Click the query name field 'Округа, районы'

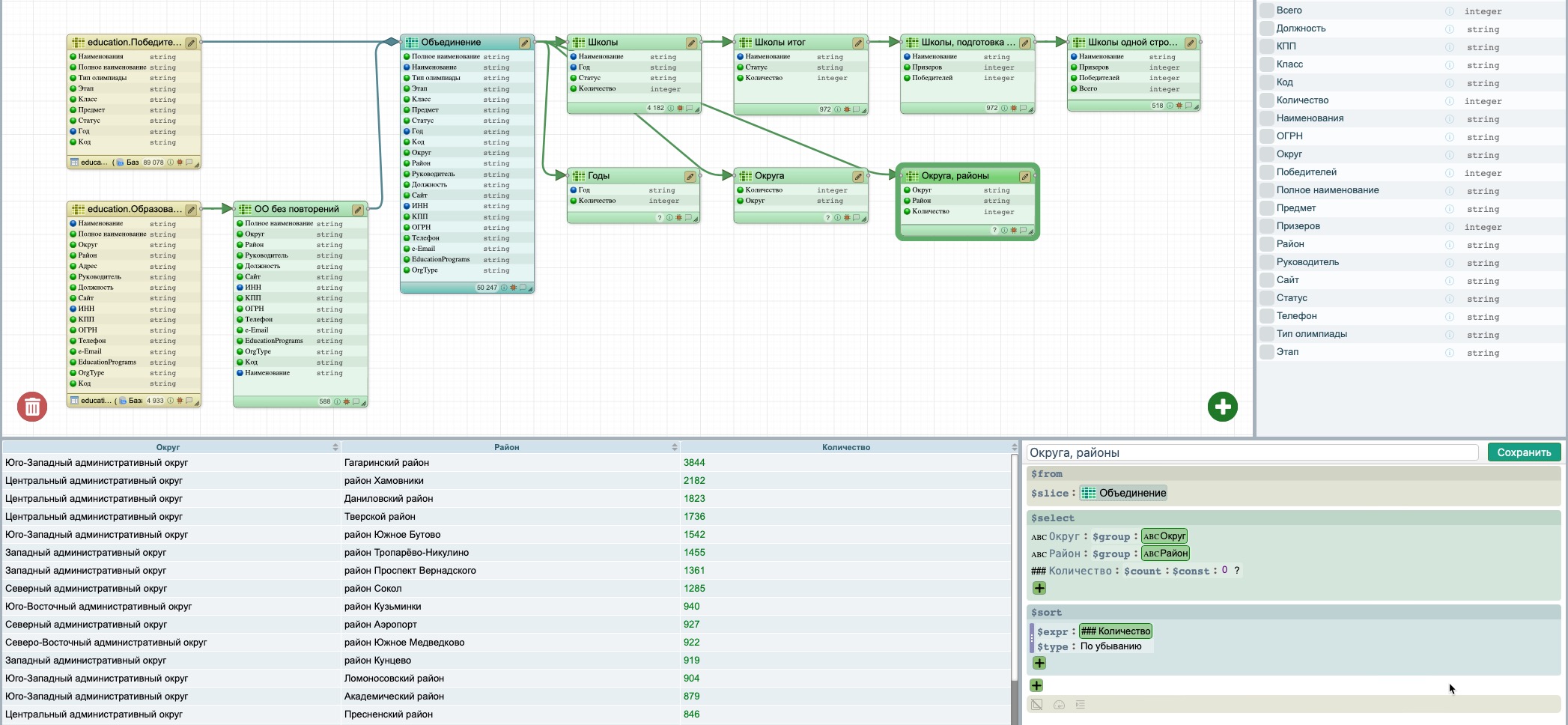(1251, 452)
